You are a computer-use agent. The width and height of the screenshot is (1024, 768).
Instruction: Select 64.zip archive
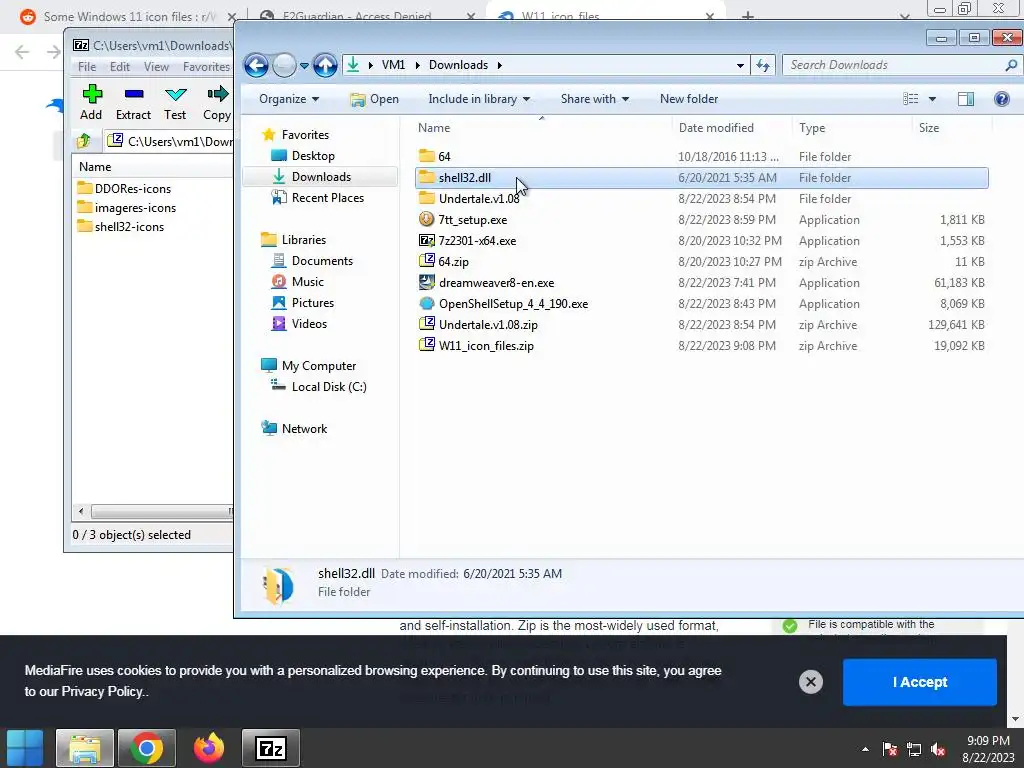(x=701, y=261)
